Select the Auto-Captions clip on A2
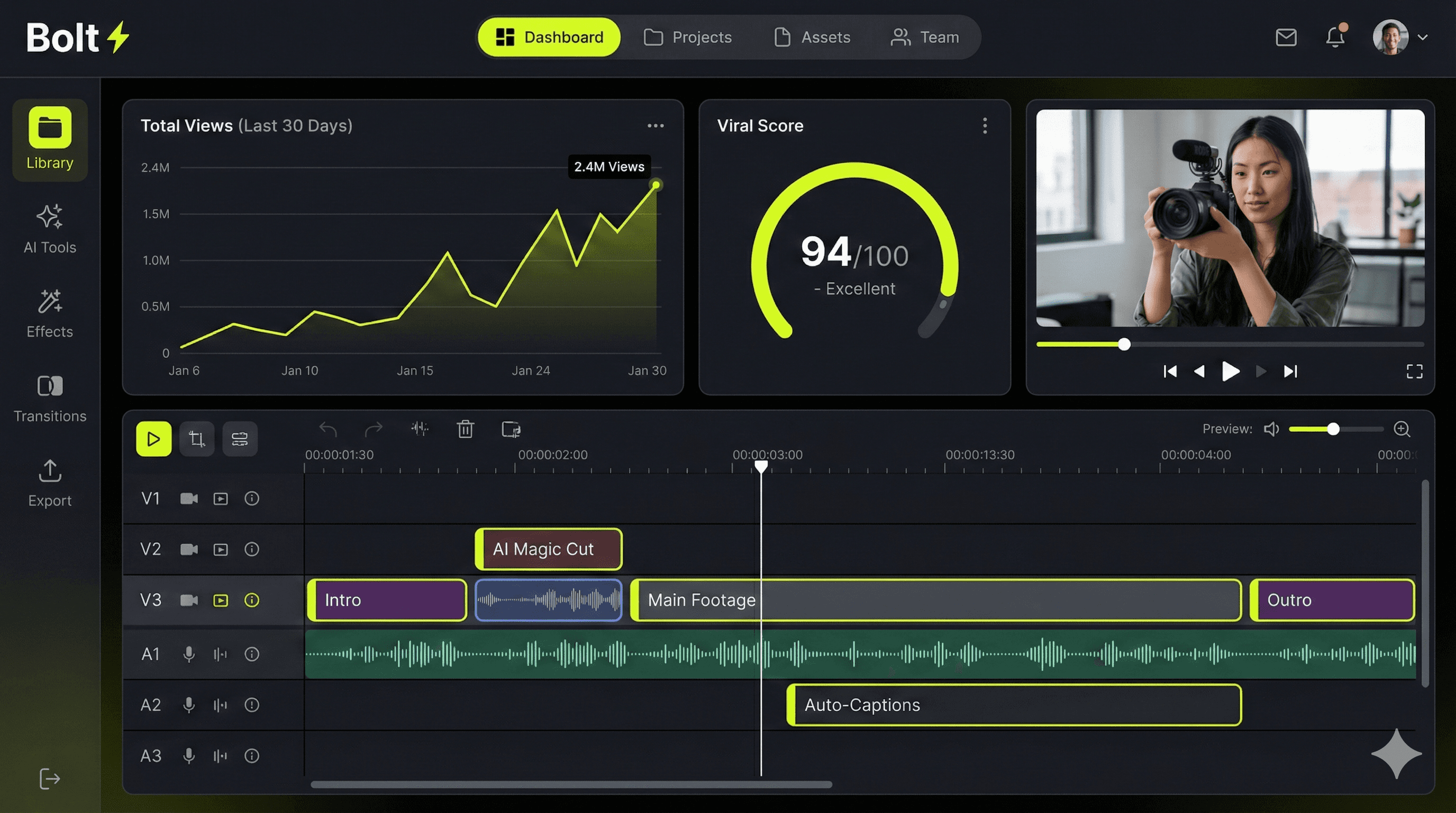 click(1014, 705)
